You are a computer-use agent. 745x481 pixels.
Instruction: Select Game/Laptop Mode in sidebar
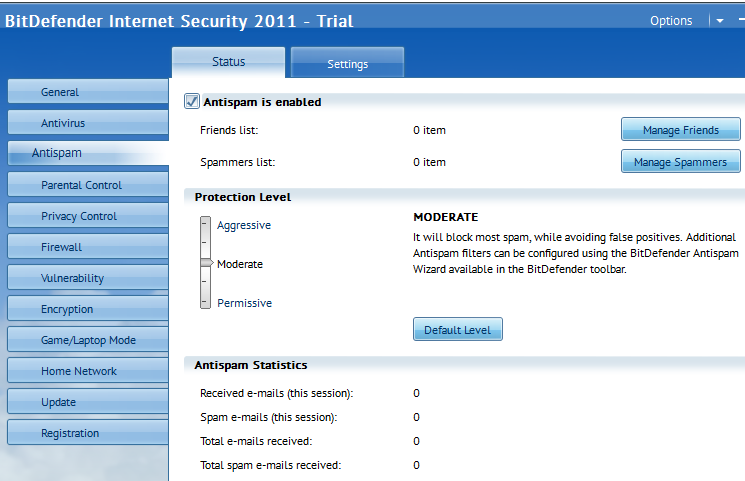coord(88,340)
